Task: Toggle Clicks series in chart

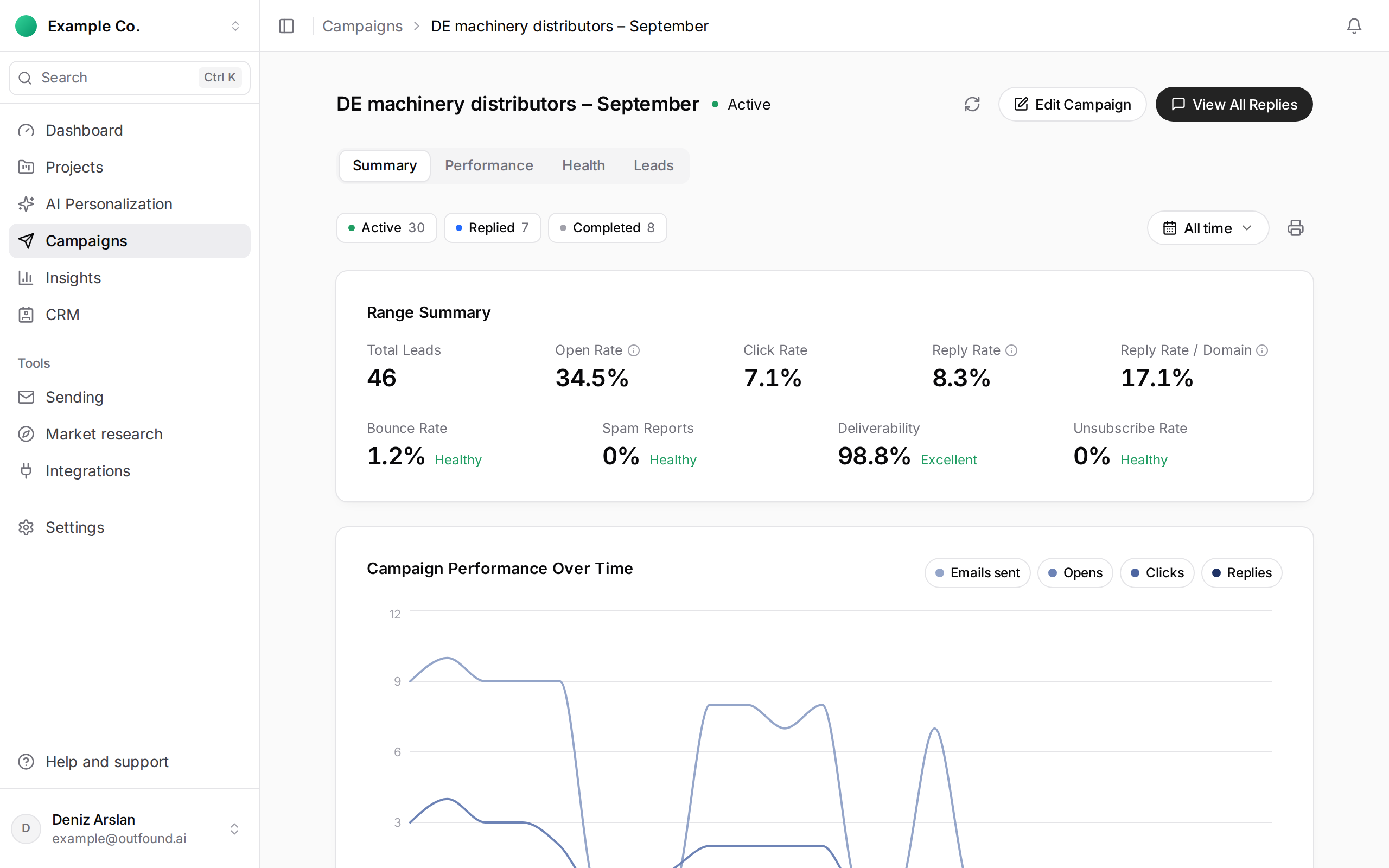Action: tap(1157, 573)
